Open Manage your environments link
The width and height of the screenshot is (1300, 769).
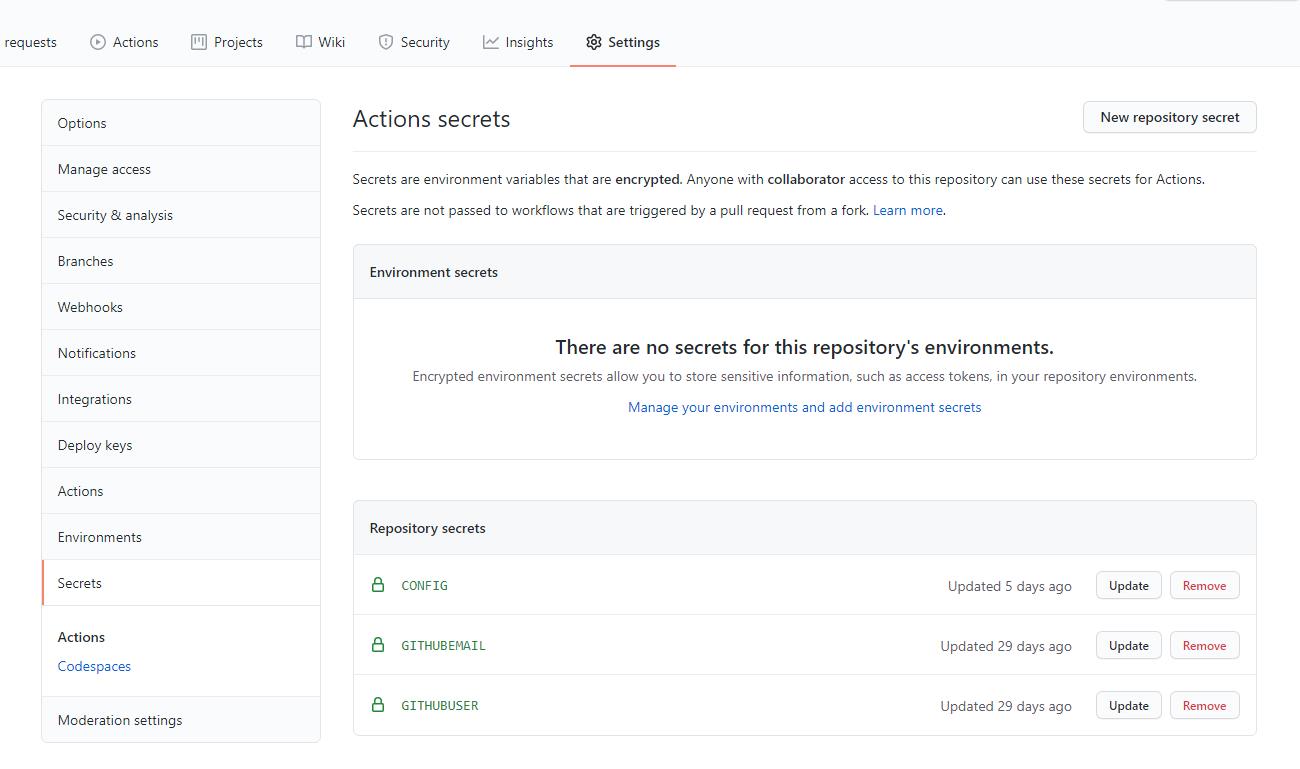pos(804,407)
